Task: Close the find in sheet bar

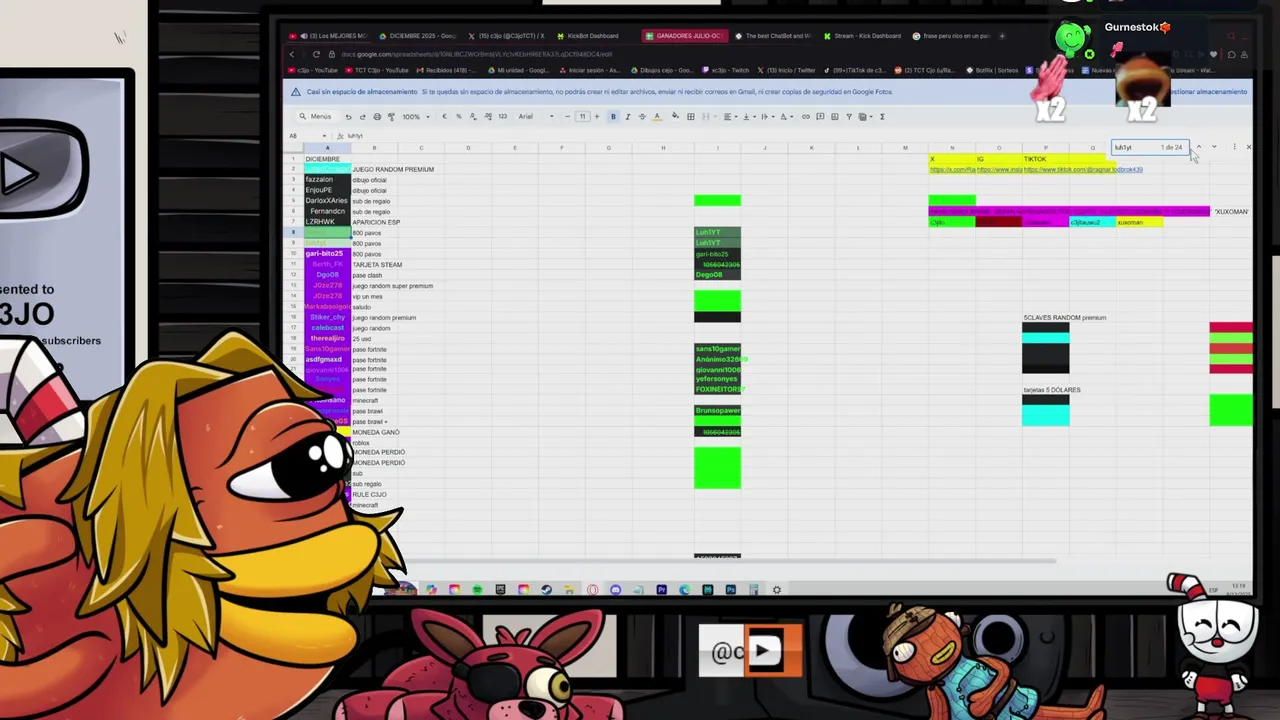Action: (x=1248, y=147)
